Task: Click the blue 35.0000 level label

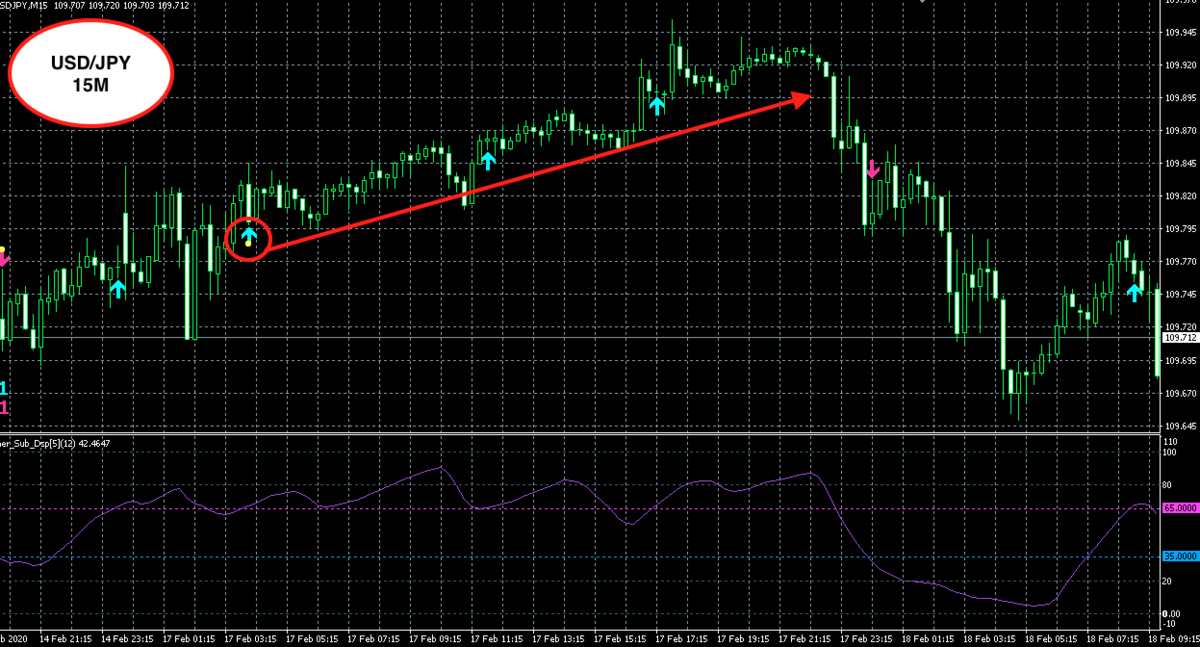Action: click(1180, 556)
